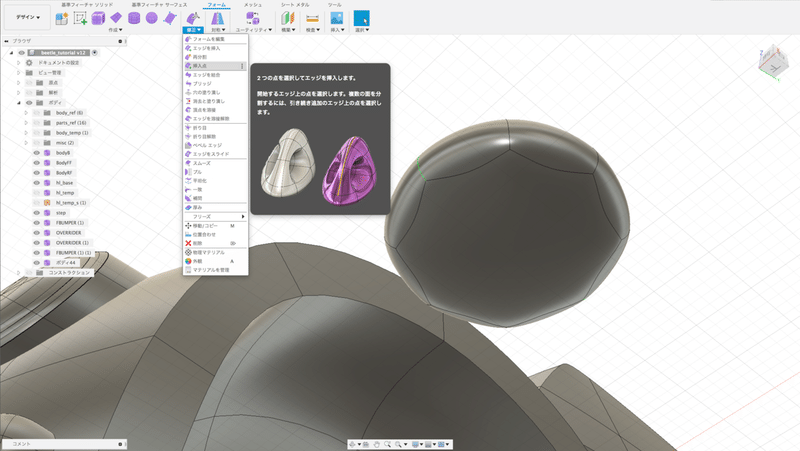800x451 pixels.
Task: Choose 移動/コピー from the menu
Action: (215, 226)
